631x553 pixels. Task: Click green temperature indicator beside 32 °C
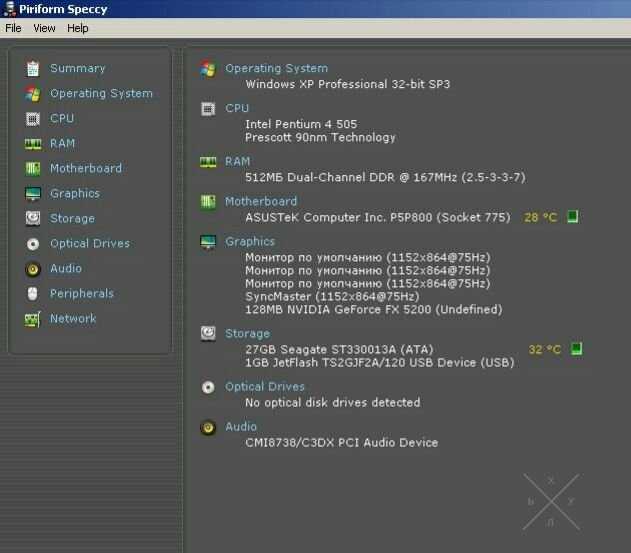577,349
